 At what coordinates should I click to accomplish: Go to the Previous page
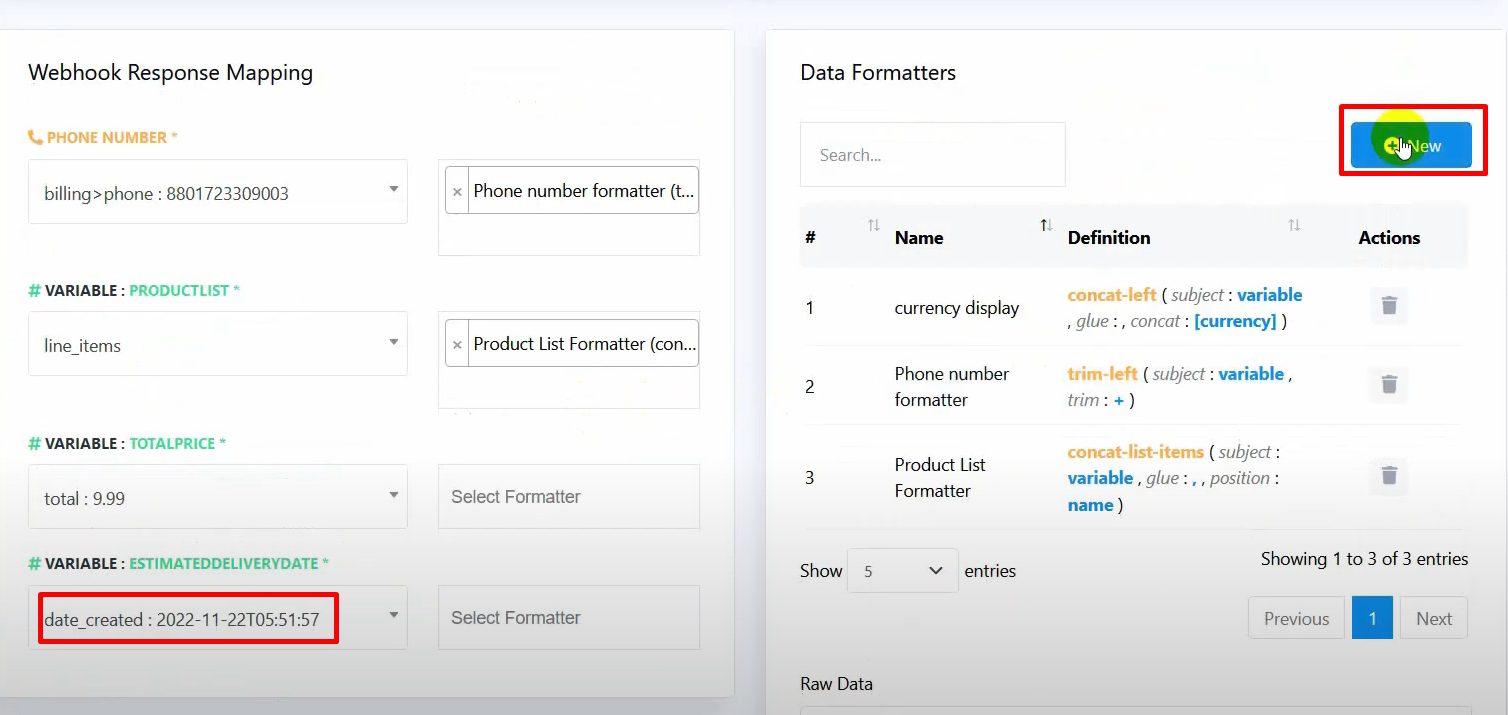[x=1296, y=618]
